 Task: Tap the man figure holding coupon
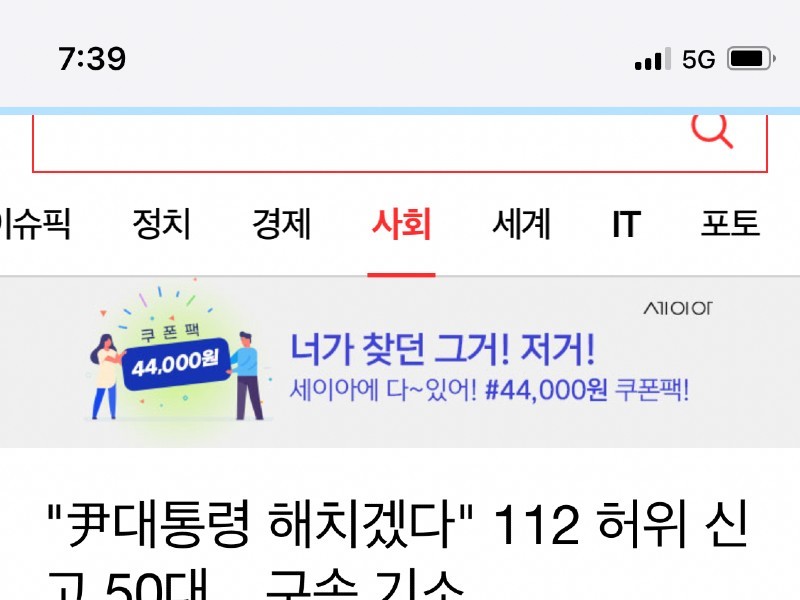click(x=248, y=376)
